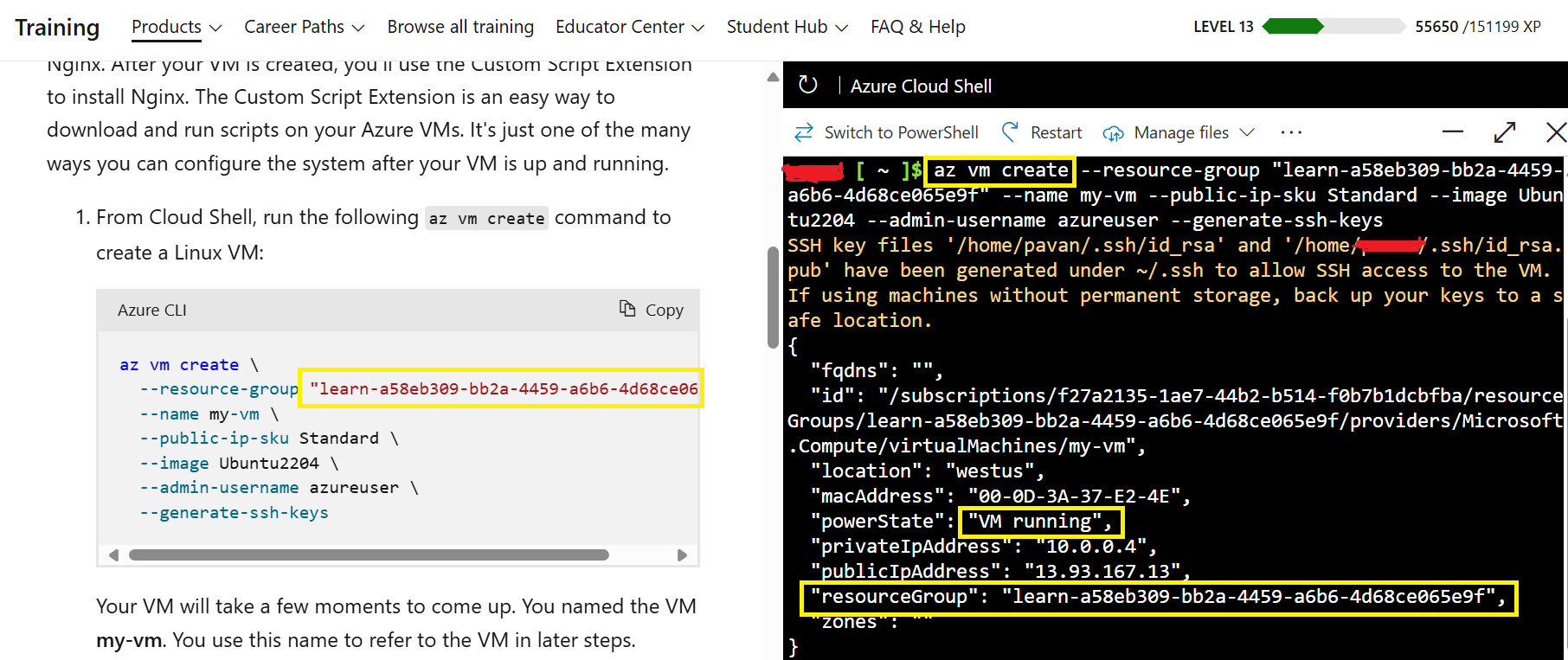Maximize the Cloud Shell panel
The image size is (1568, 660).
[1505, 132]
